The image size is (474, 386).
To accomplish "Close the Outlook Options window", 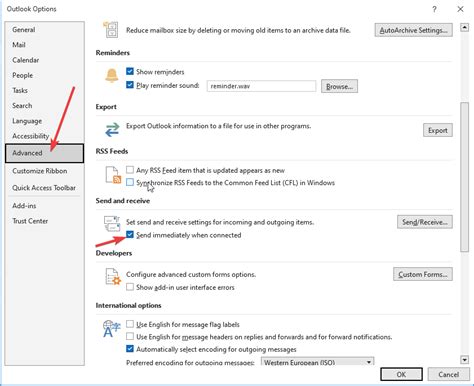I will pyautogui.click(x=460, y=9).
